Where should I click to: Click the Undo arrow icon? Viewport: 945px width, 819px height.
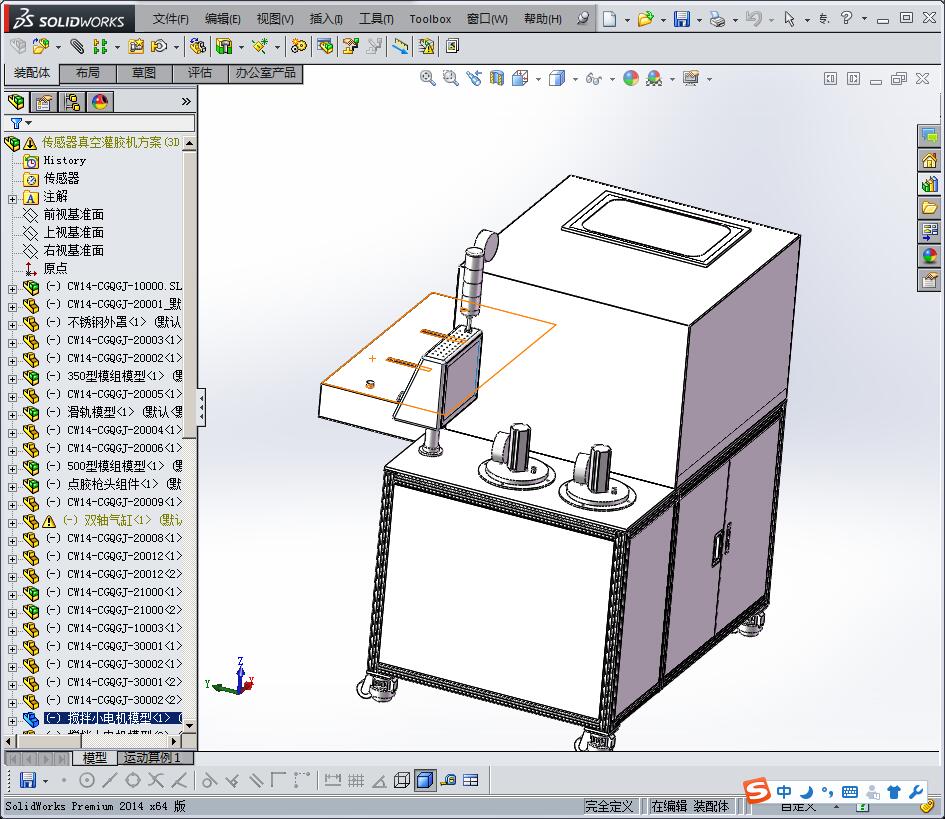(753, 19)
